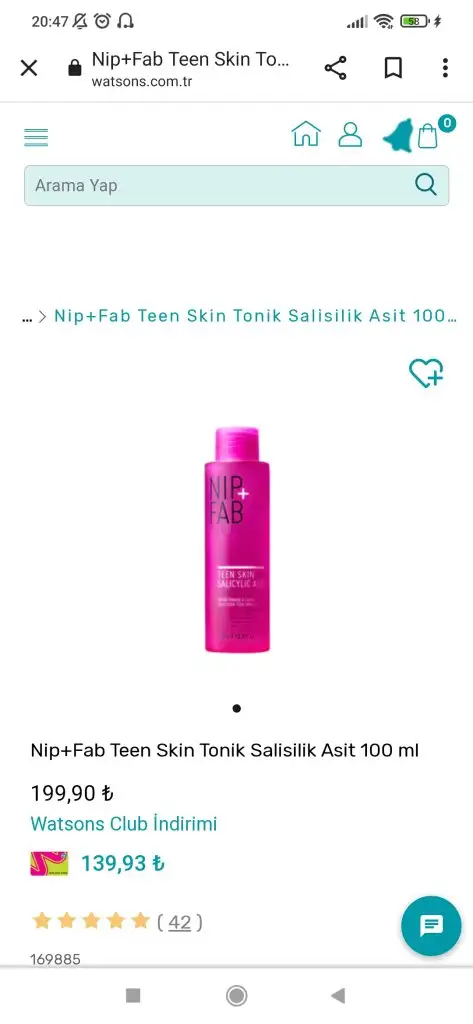The image size is (473, 1024).
Task: Tap the pink Nip+Fab product image
Action: tap(236, 539)
